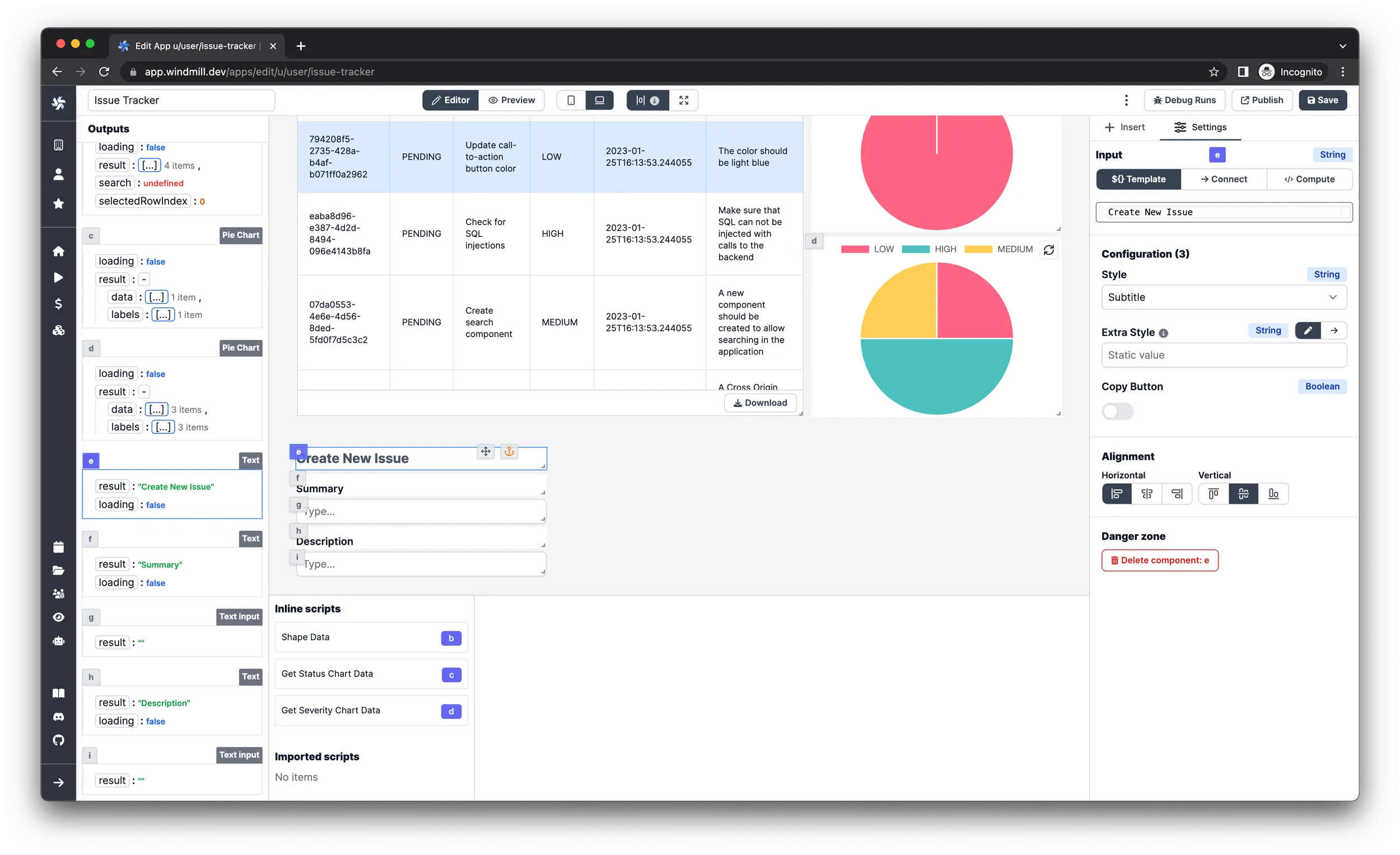Viewport: 1400px width, 855px height.
Task: Click the Template button in Input section
Action: pyautogui.click(x=1140, y=179)
